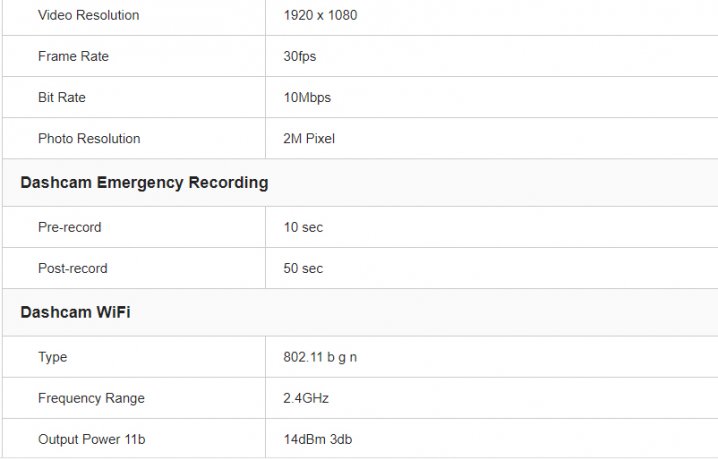The height and width of the screenshot is (460, 718).
Task: Click the Type row label
Action: (53, 357)
